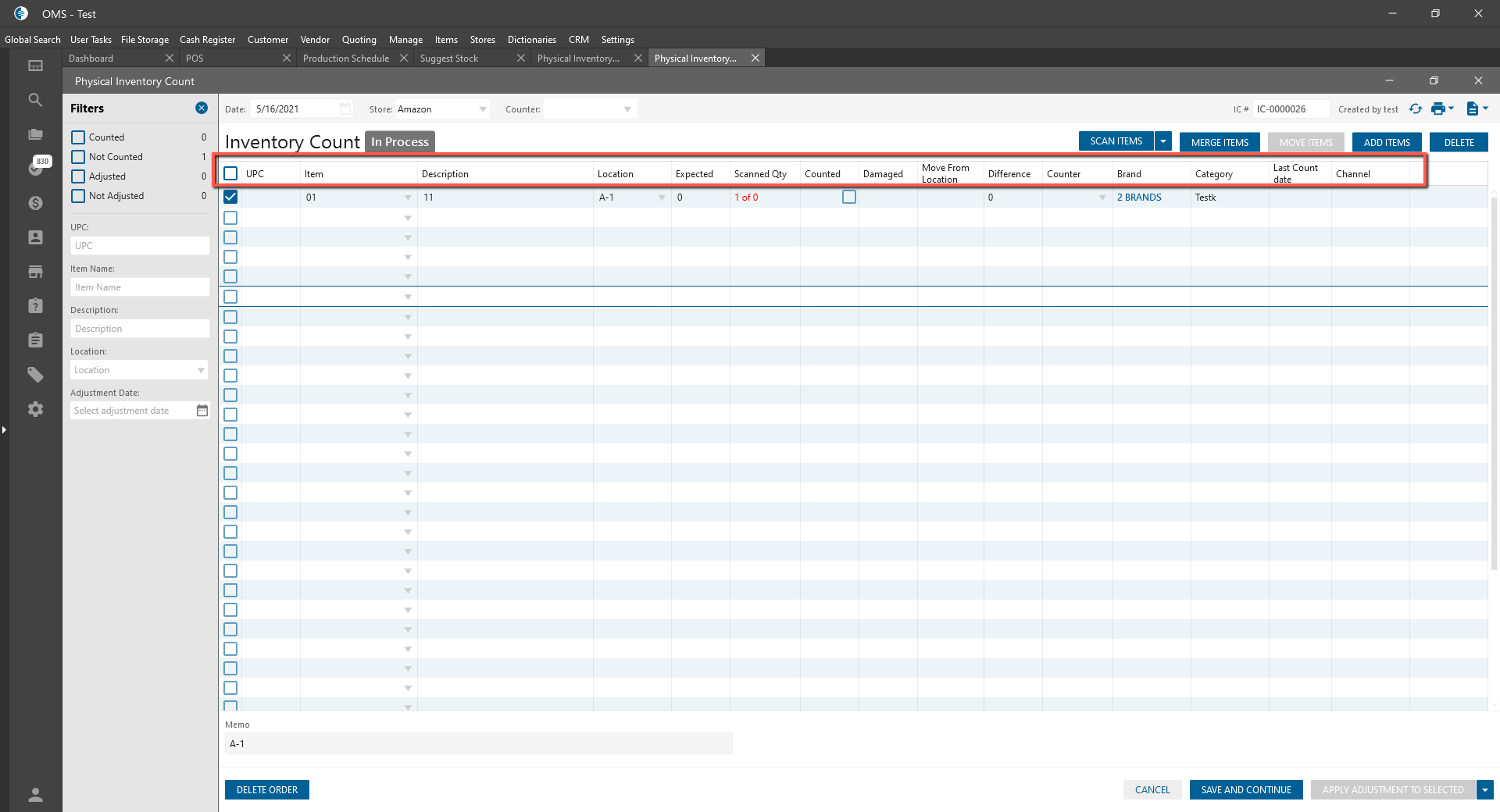The width and height of the screenshot is (1500, 812).
Task: Enable the Not Counted filter checkbox
Action: pos(78,157)
